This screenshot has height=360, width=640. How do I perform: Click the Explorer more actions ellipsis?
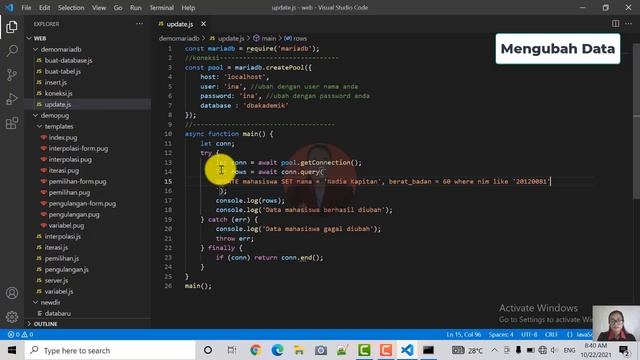(x=140, y=24)
